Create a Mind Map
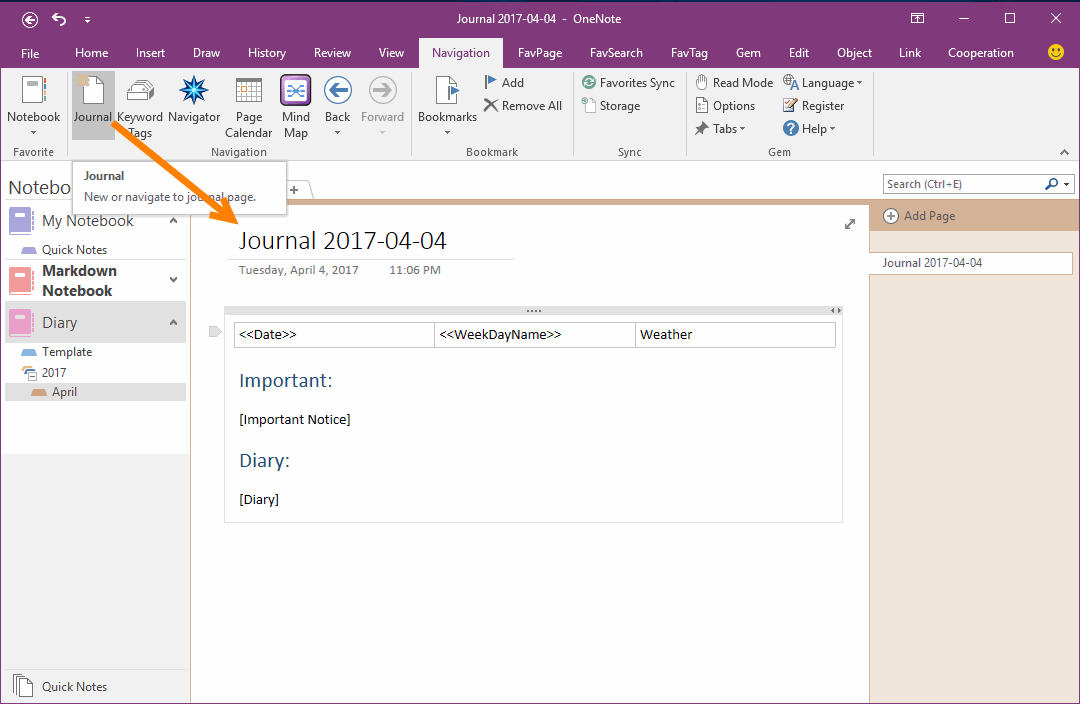Image resolution: width=1080 pixels, height=704 pixels. coord(295,104)
